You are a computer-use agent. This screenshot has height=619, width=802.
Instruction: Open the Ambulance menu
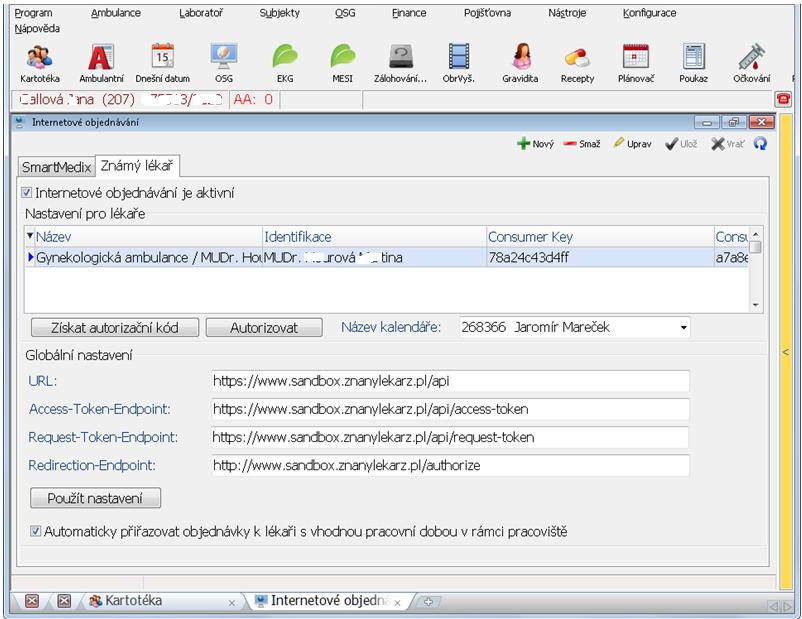click(116, 13)
